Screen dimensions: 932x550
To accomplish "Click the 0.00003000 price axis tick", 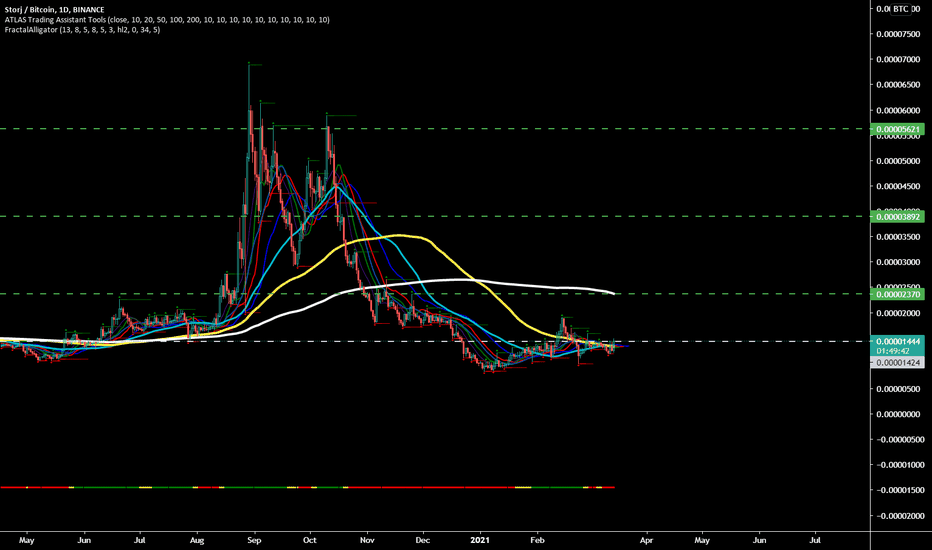I will [x=898, y=262].
